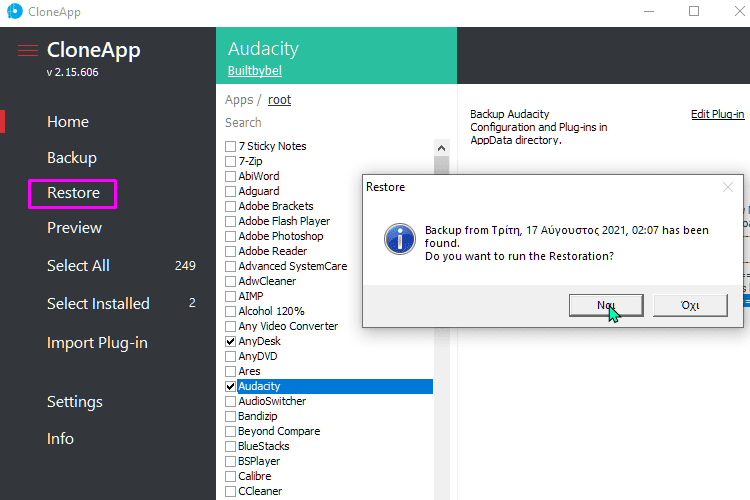Image resolution: width=750 pixels, height=500 pixels.
Task: Open Import Plug-in
Action: click(x=97, y=343)
